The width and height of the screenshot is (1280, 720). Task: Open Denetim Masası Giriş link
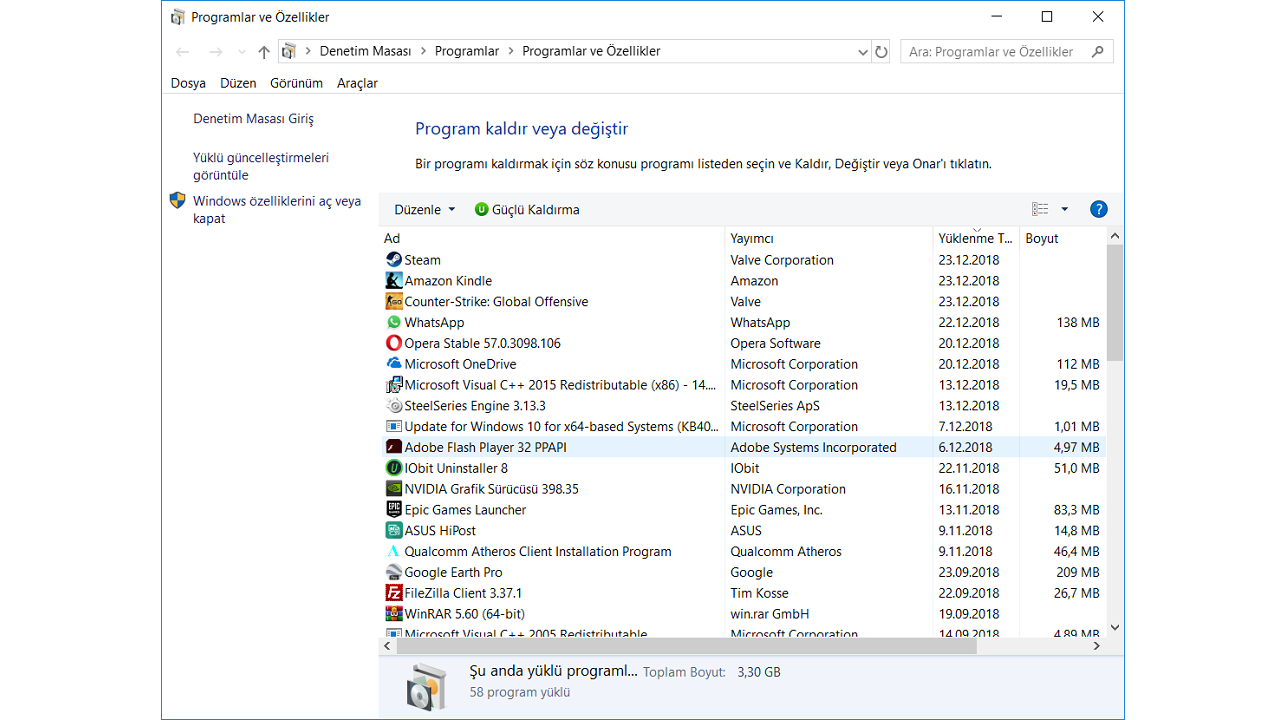click(253, 119)
